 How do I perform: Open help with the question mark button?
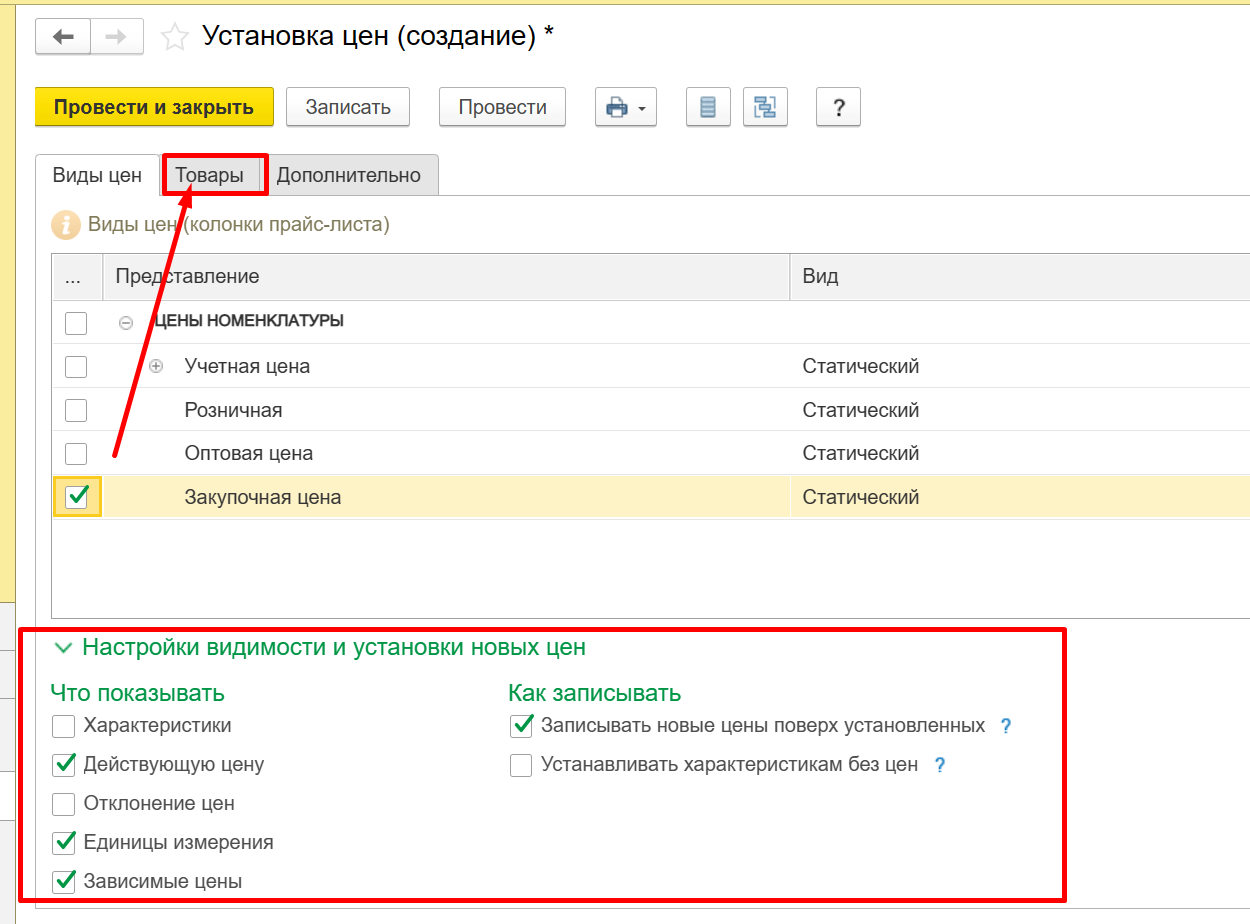tap(838, 107)
